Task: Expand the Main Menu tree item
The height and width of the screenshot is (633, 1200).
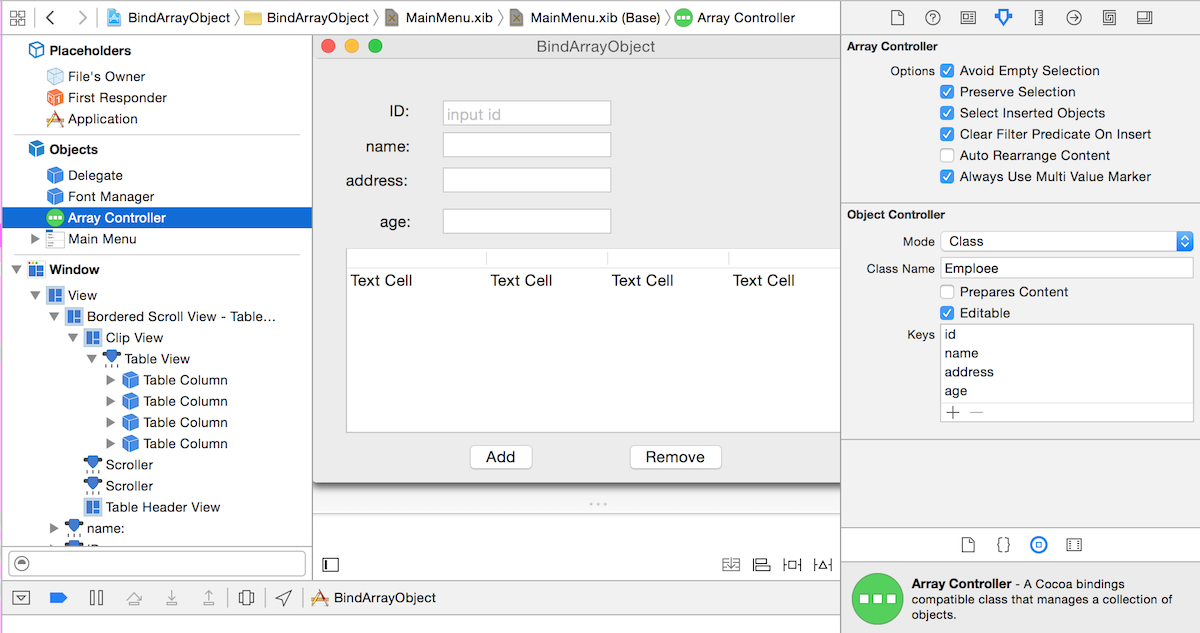Action: tap(36, 239)
